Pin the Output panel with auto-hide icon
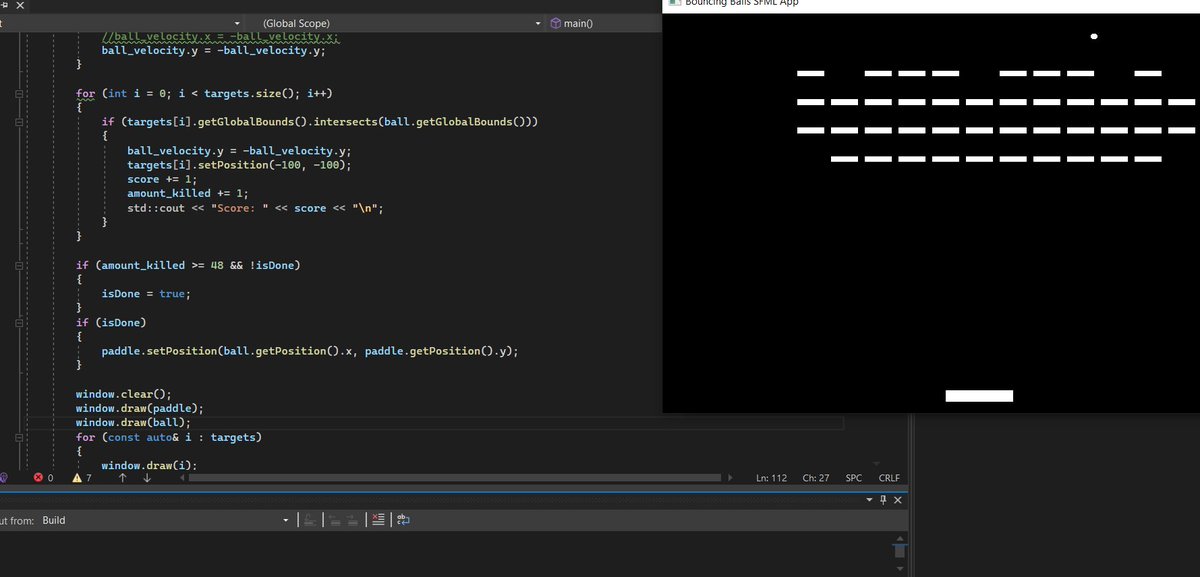 882,499
